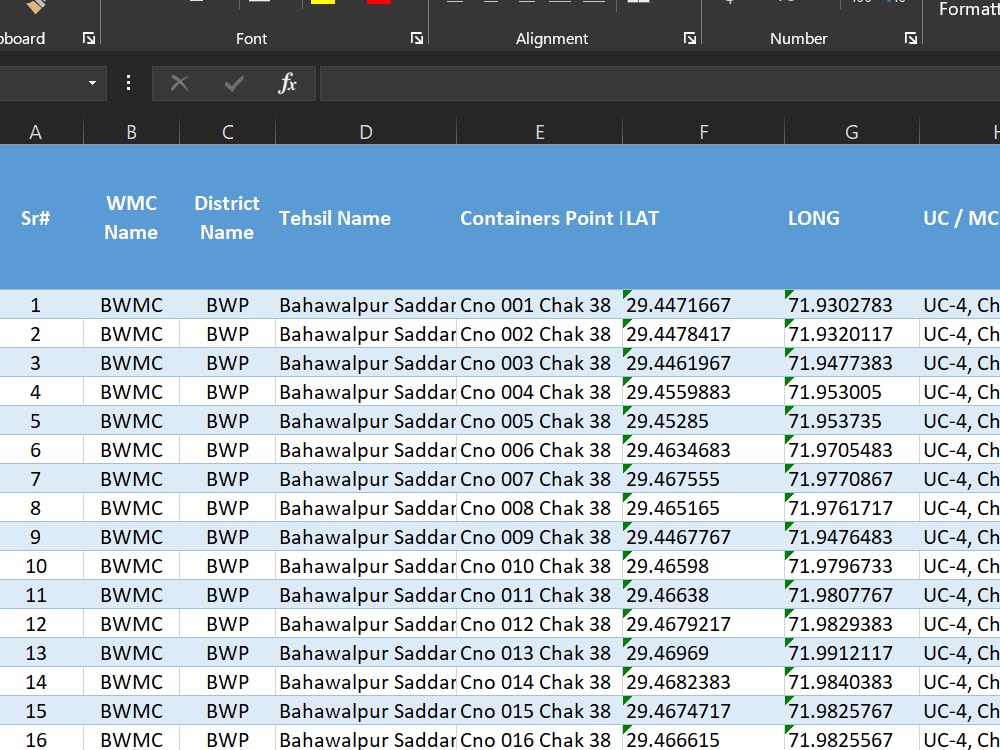Screen dimensions: 1000x750
Task: Select the cell 'Cno 012 Chak 38'
Action: click(x=540, y=624)
